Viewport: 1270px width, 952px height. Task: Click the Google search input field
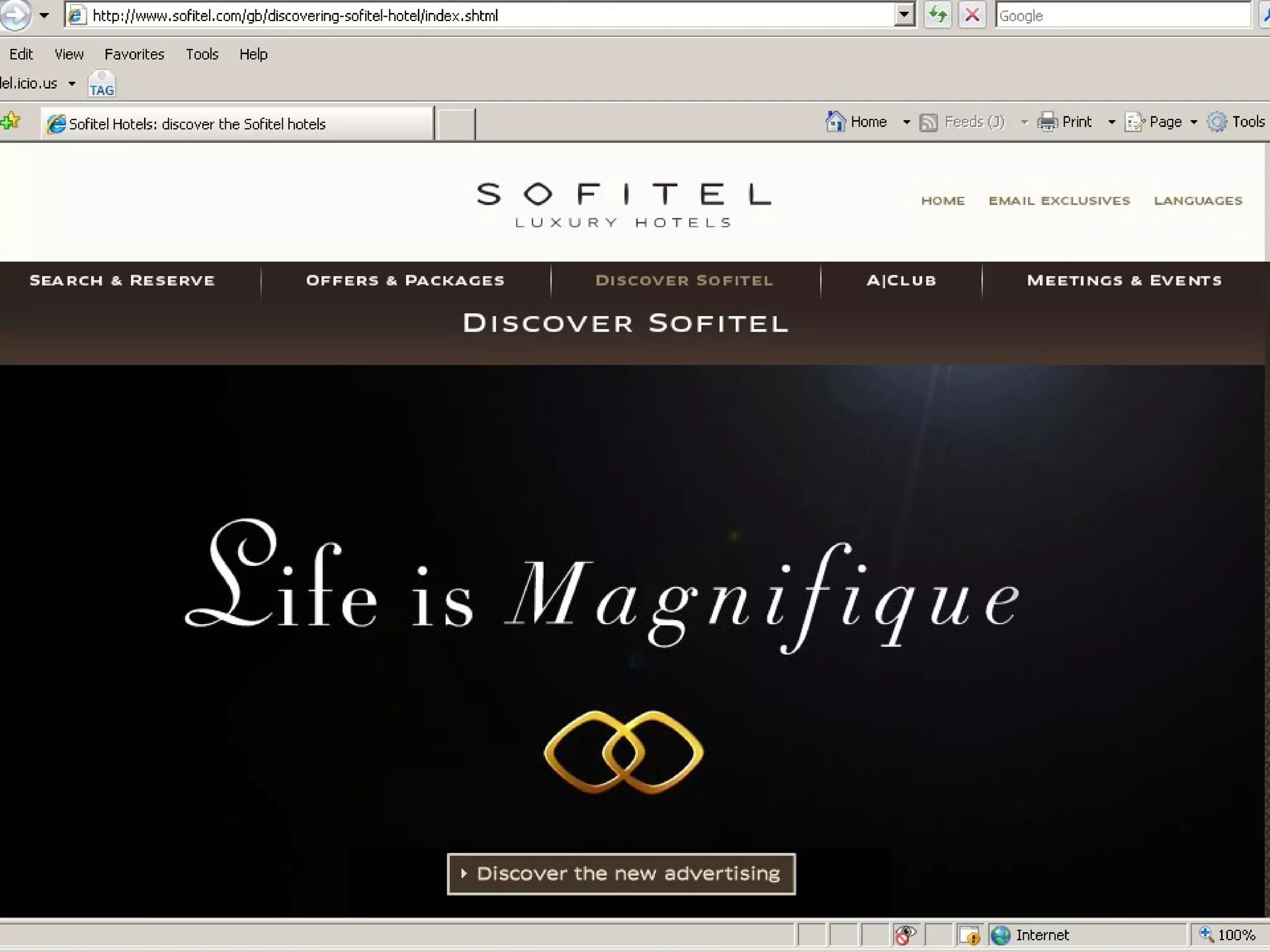(x=1122, y=15)
